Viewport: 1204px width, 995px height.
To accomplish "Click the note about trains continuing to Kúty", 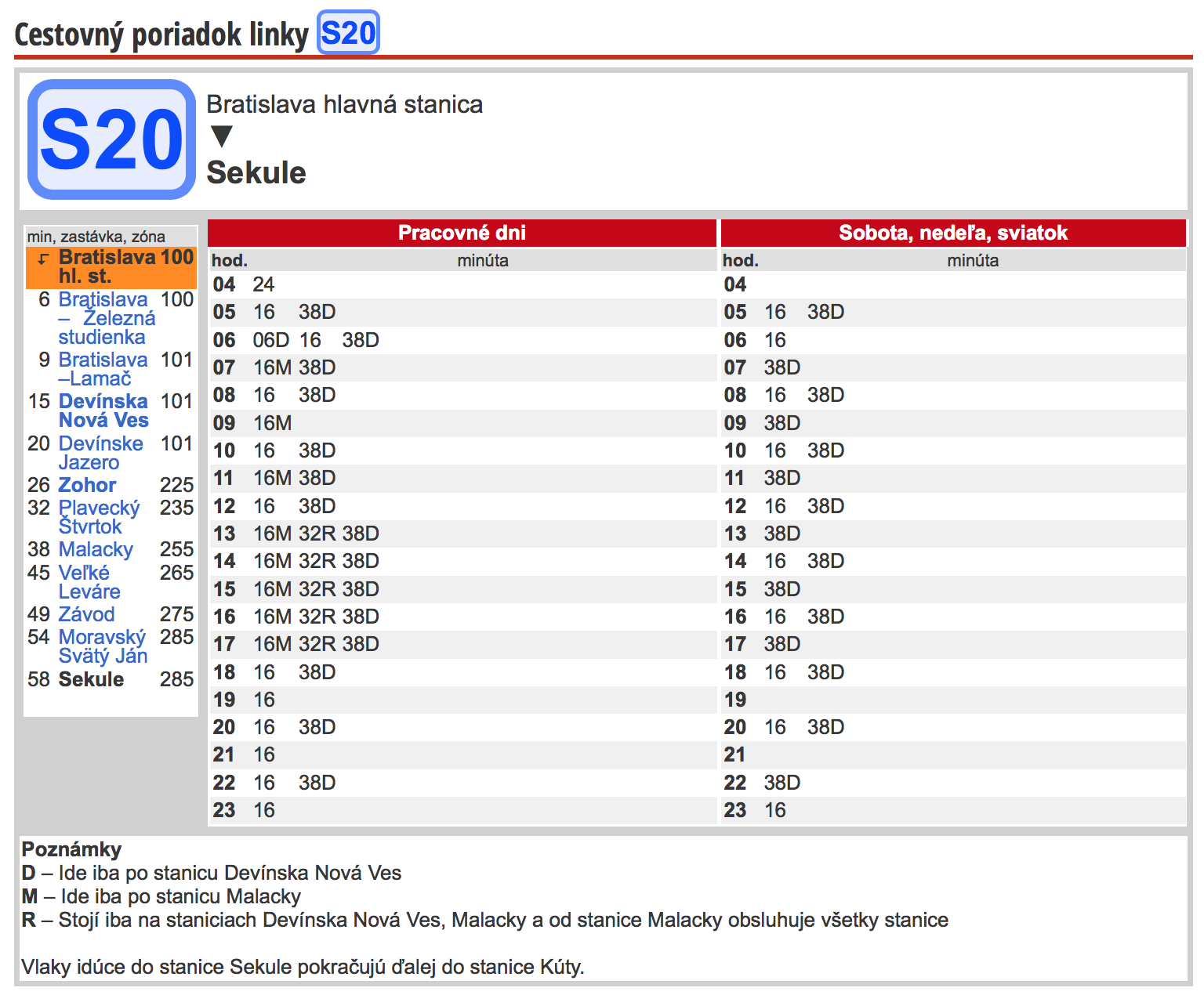I will point(303,967).
